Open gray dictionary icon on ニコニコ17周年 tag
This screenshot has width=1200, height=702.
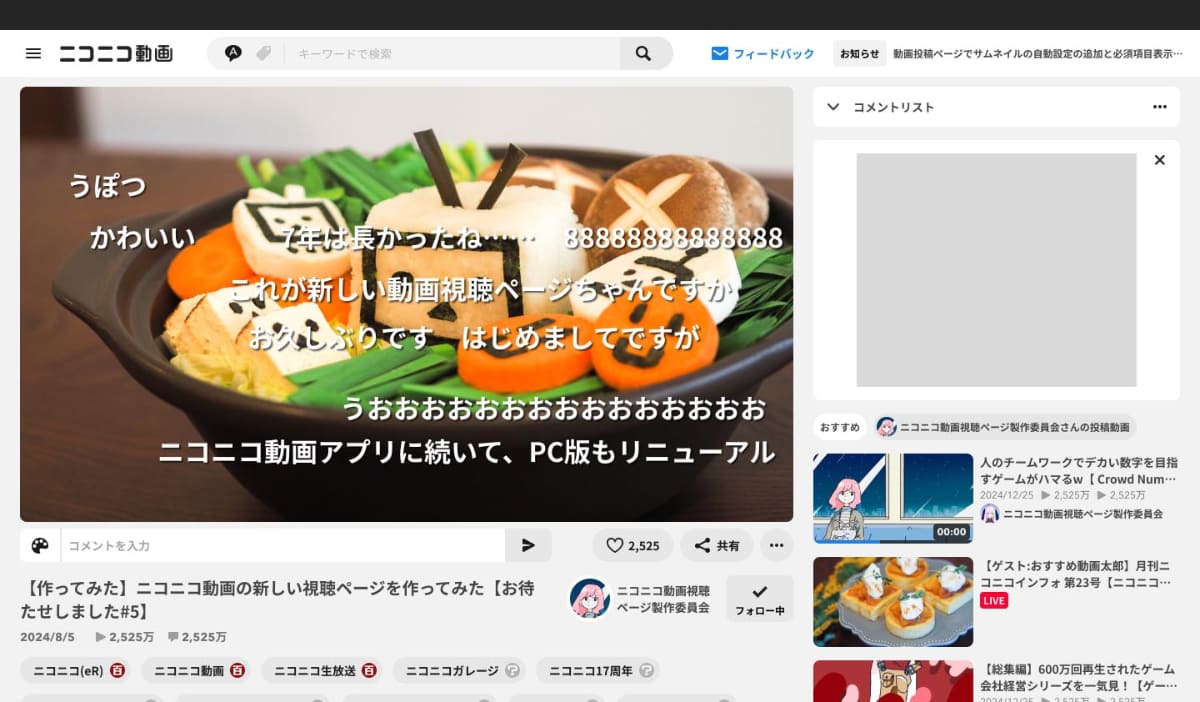pyautogui.click(x=646, y=671)
